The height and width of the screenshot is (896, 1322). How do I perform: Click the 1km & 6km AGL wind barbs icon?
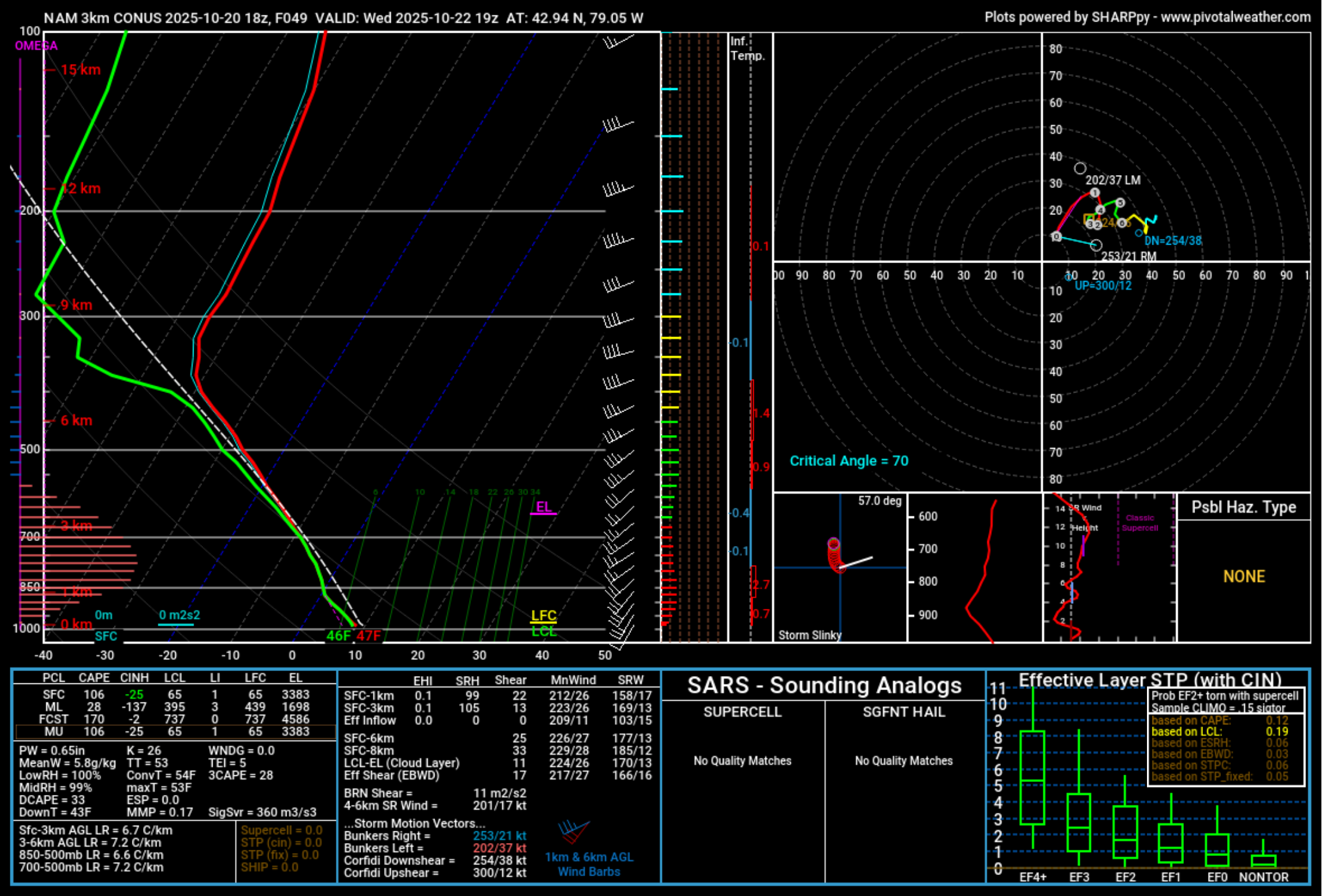tap(573, 832)
